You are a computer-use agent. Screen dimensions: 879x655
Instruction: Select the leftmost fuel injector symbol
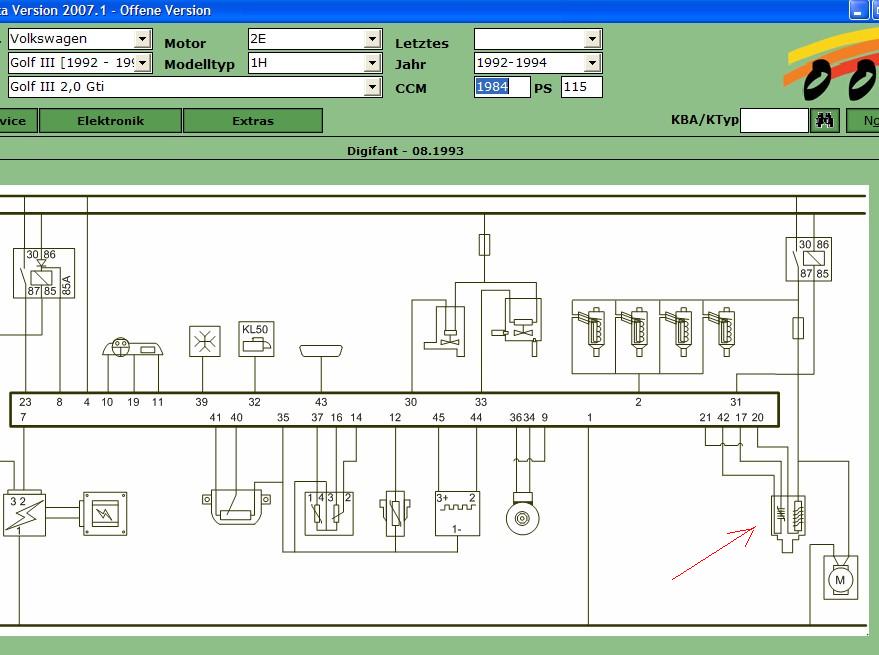[592, 330]
